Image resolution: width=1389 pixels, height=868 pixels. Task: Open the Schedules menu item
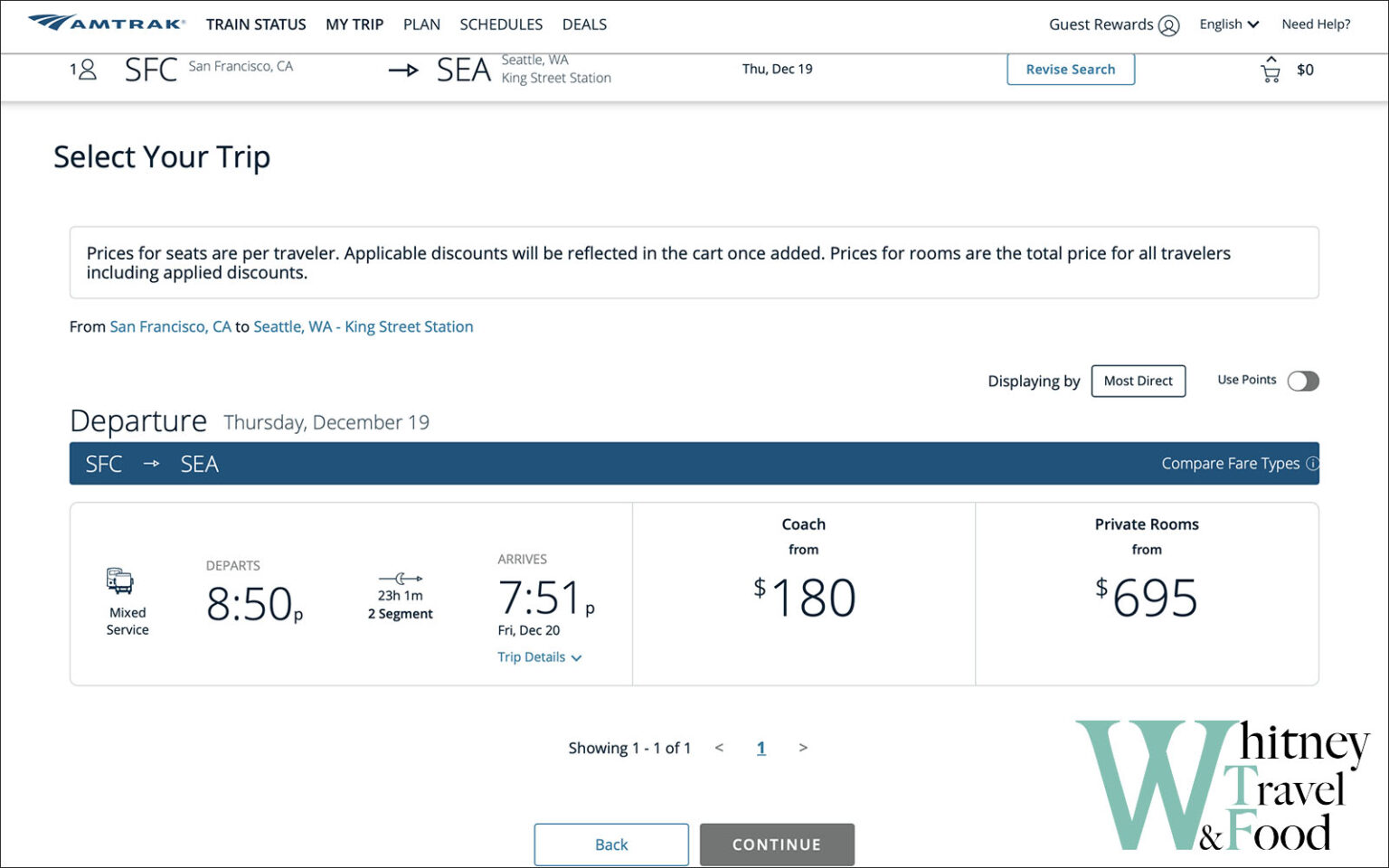point(501,24)
